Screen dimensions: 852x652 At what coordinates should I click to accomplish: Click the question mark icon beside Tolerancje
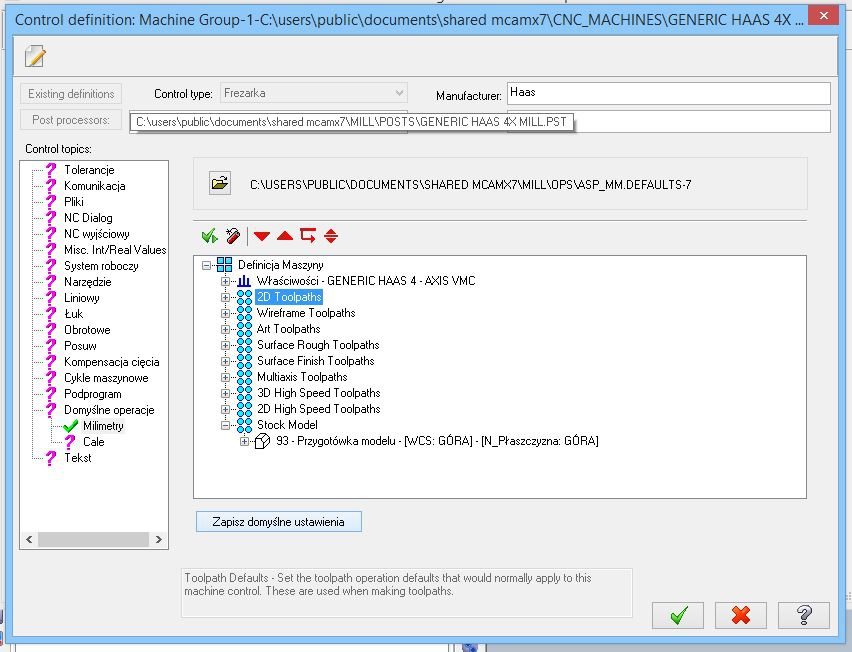pos(51,170)
